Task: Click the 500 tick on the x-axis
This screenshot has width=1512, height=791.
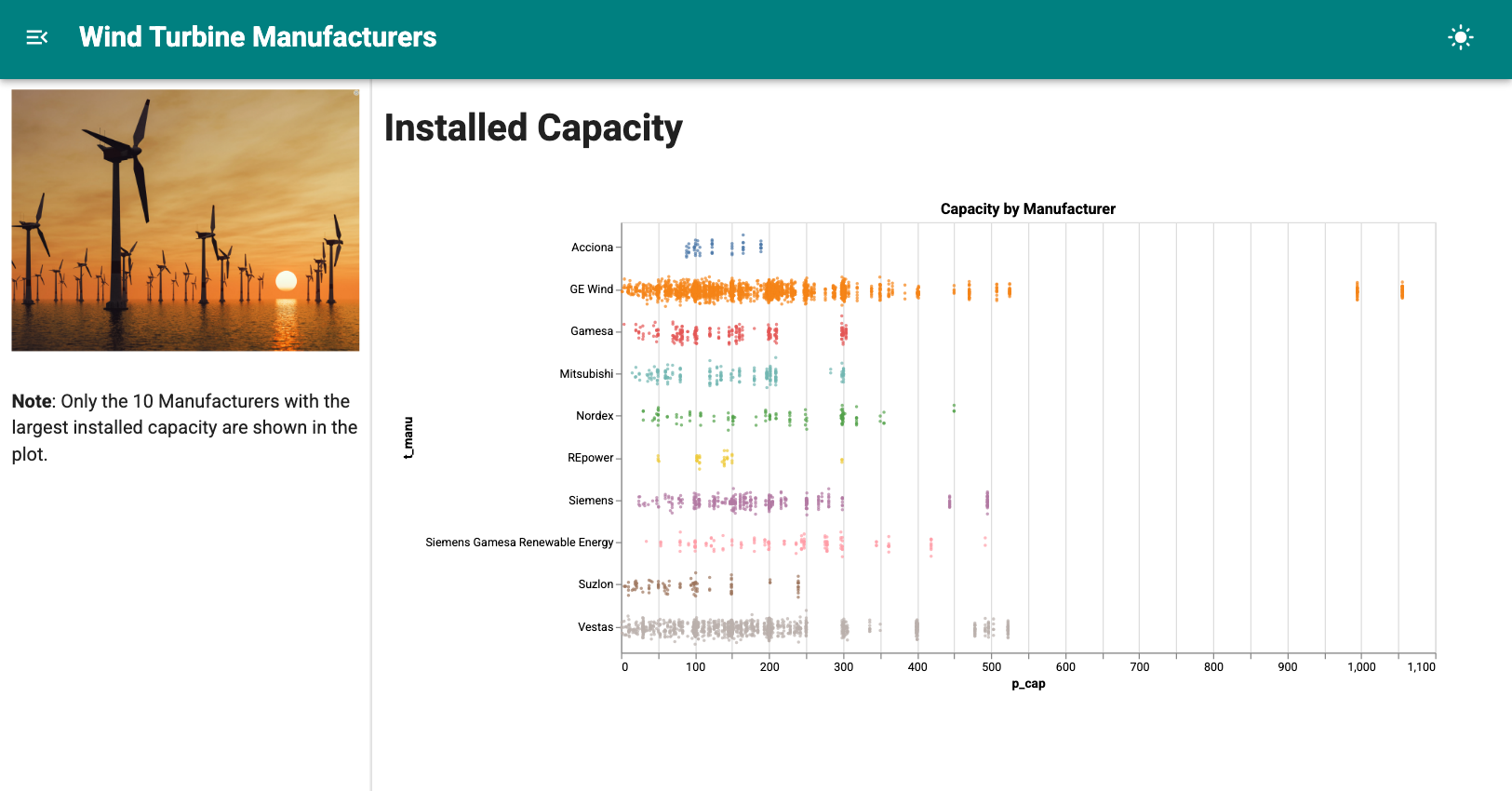Action: click(x=992, y=667)
